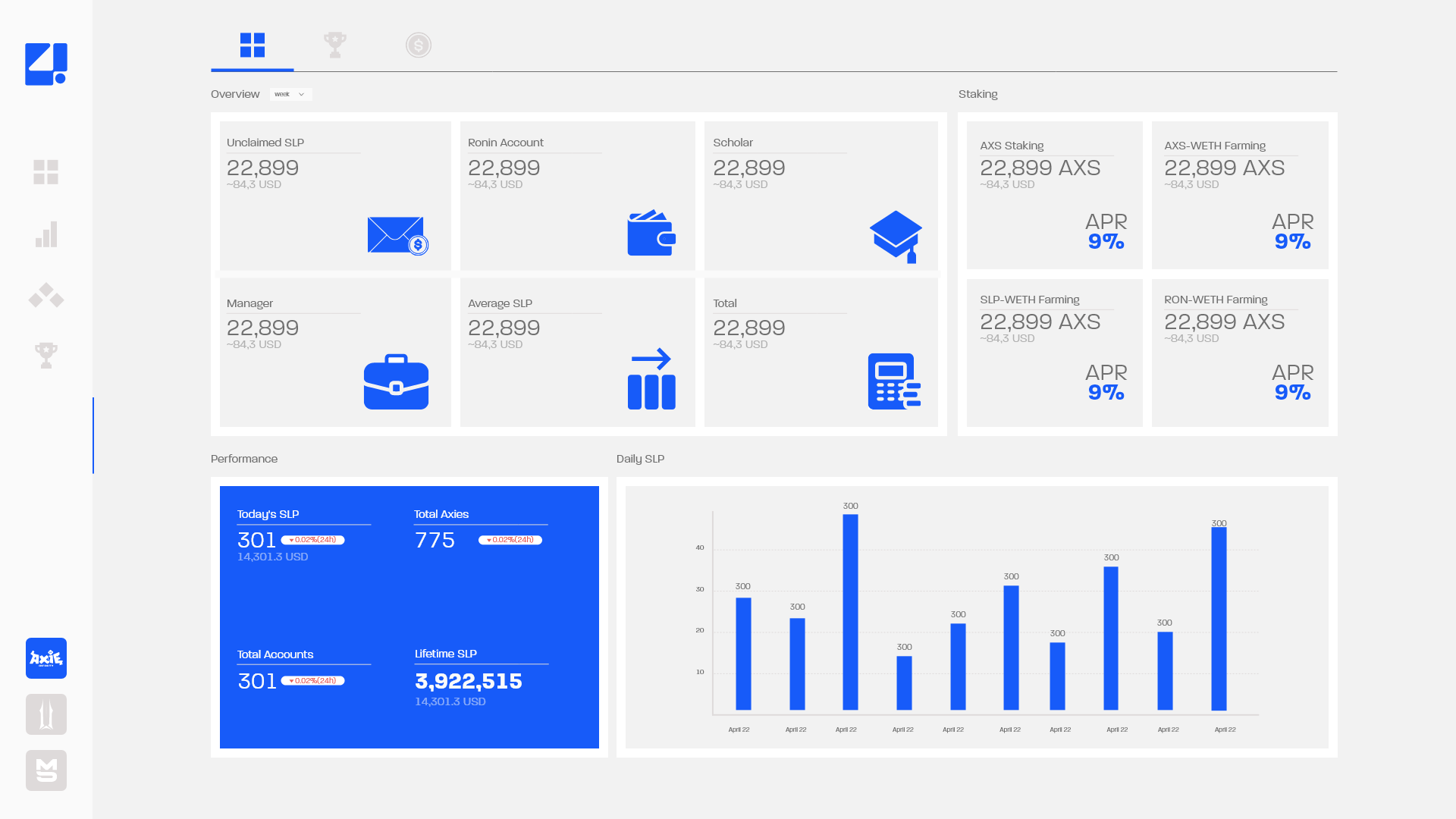The height and width of the screenshot is (819, 1456).
Task: Click the Overview section heading
Action: pos(235,94)
